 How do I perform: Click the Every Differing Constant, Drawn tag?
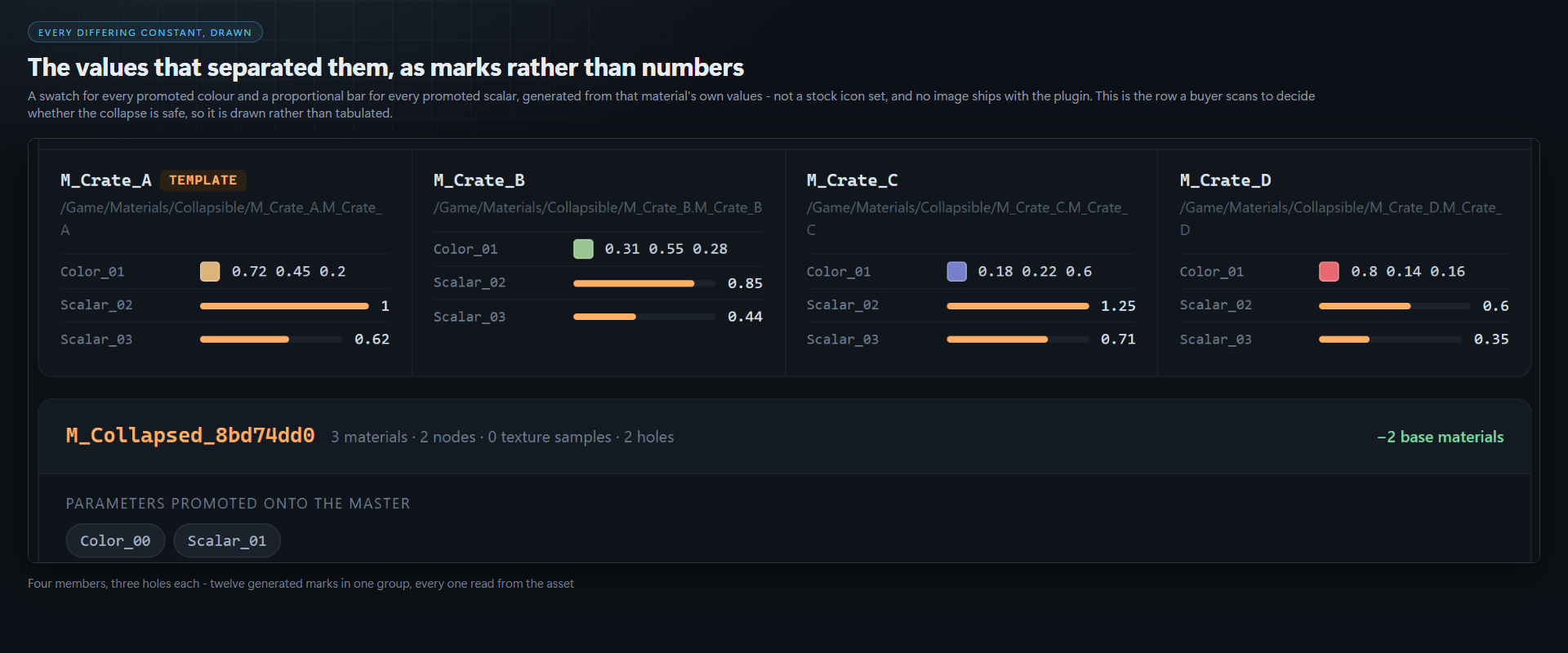tap(145, 33)
